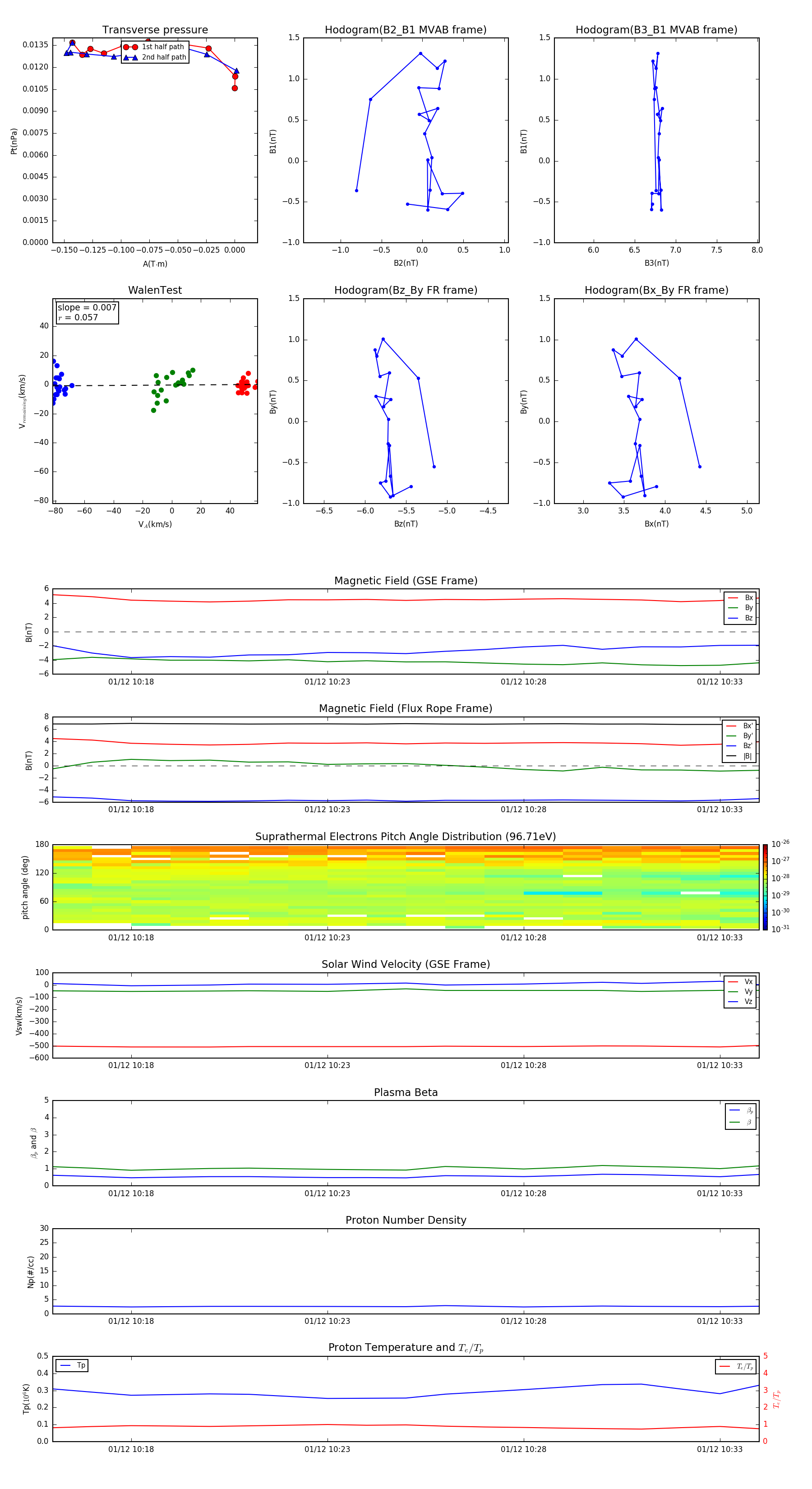The height and width of the screenshot is (1489, 812).
Task: Click "01/12 10:28" tick under Plasma Beta plot
Action: pos(524,1193)
